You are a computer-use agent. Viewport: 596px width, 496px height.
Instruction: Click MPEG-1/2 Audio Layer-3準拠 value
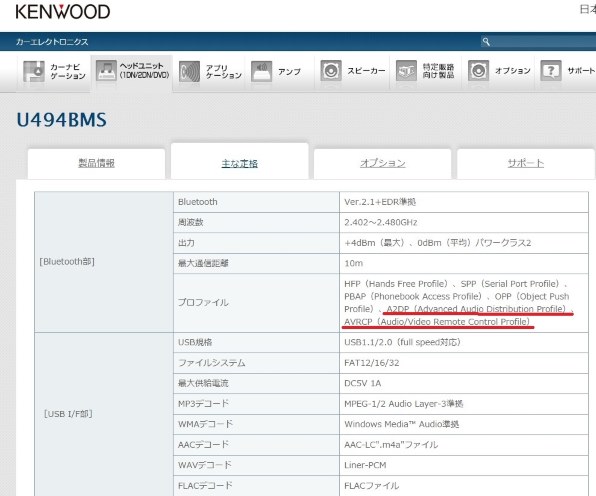pyautogui.click(x=404, y=404)
